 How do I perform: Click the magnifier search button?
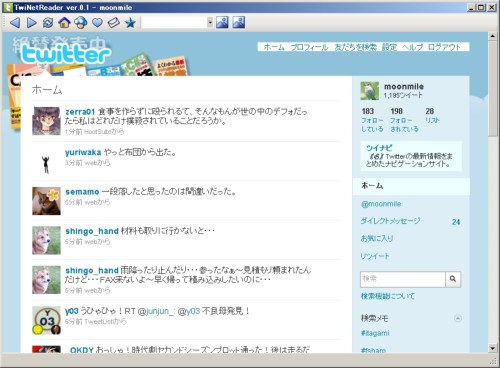[453, 279]
